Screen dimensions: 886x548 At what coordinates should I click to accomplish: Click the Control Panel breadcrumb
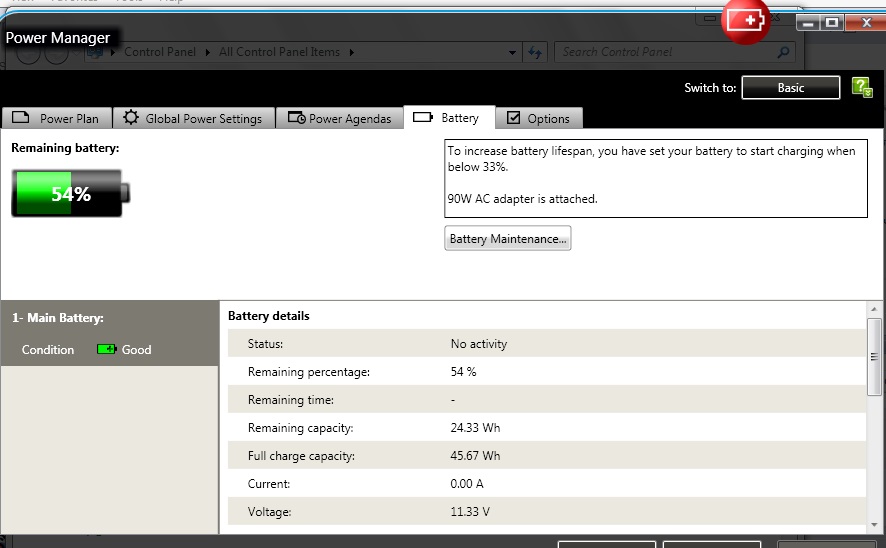pos(160,52)
